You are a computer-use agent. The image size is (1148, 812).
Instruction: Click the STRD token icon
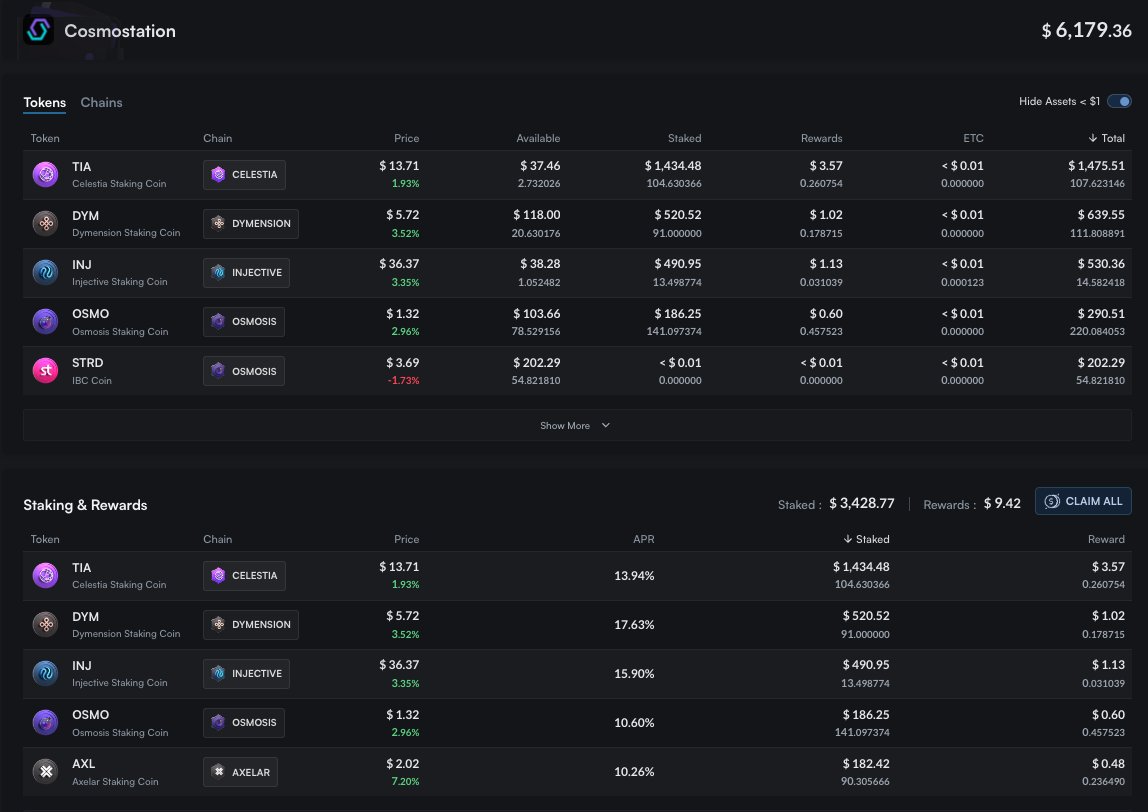[x=45, y=370]
